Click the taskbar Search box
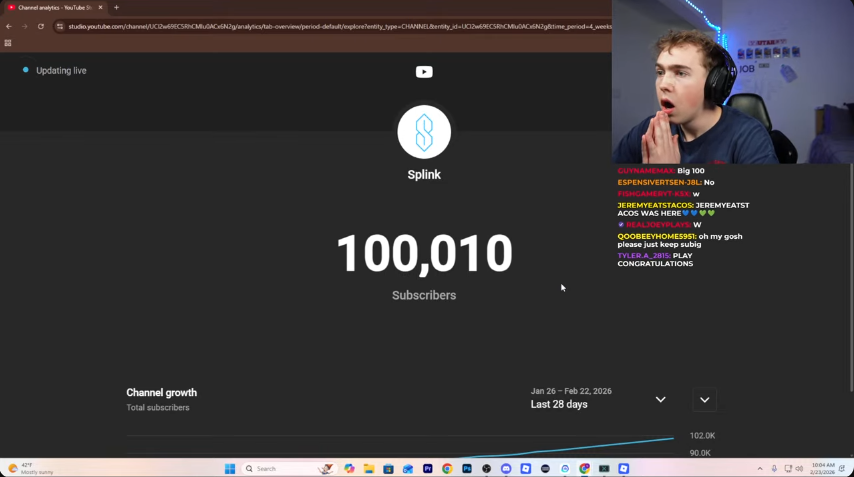The image size is (854, 477). 289,468
